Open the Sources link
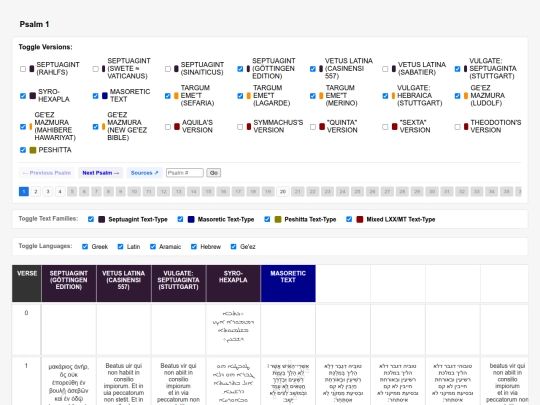The width and height of the screenshot is (540, 405). pyautogui.click(x=145, y=173)
